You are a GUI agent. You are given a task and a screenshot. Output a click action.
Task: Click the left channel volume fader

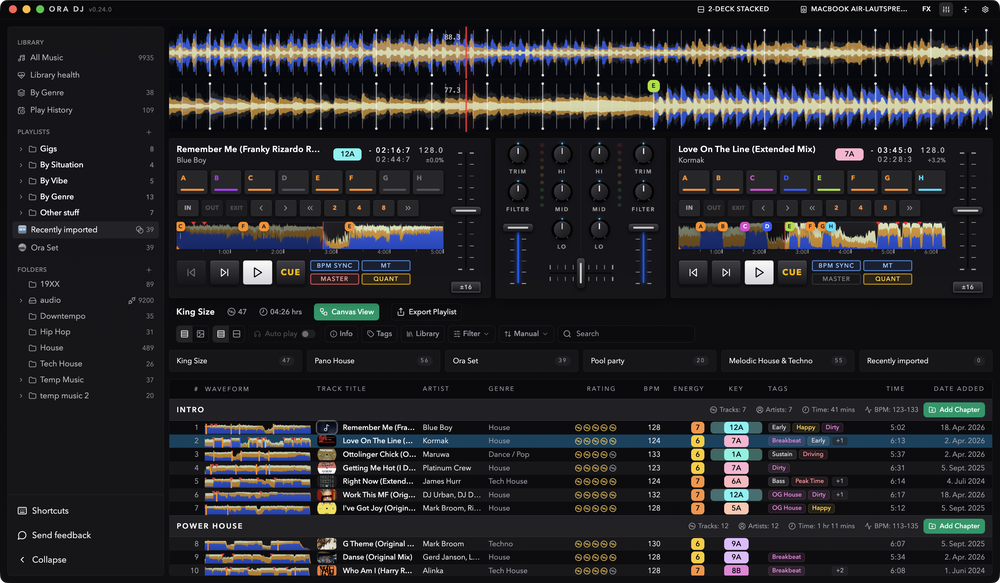(517, 227)
